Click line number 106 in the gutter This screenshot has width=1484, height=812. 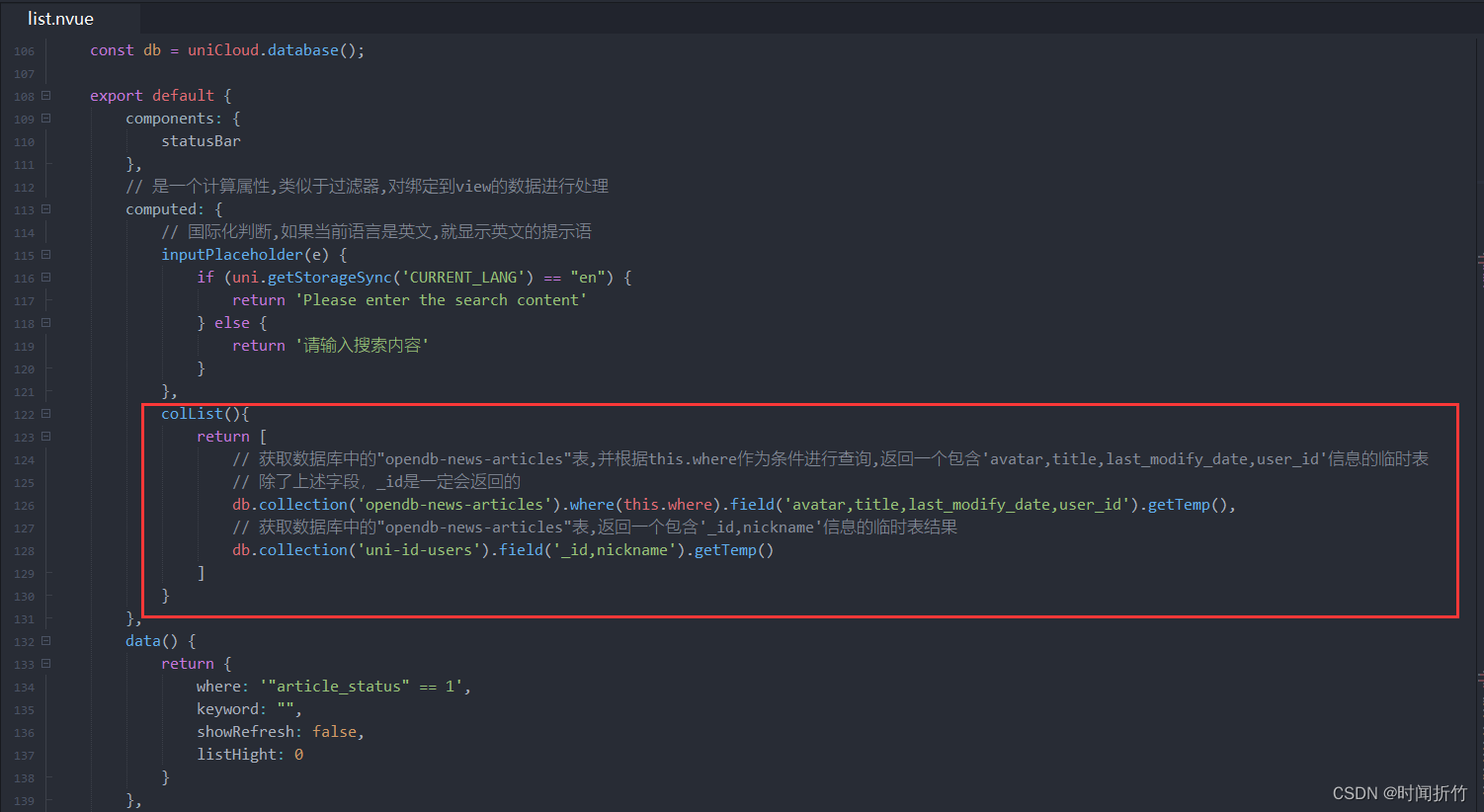[24, 51]
